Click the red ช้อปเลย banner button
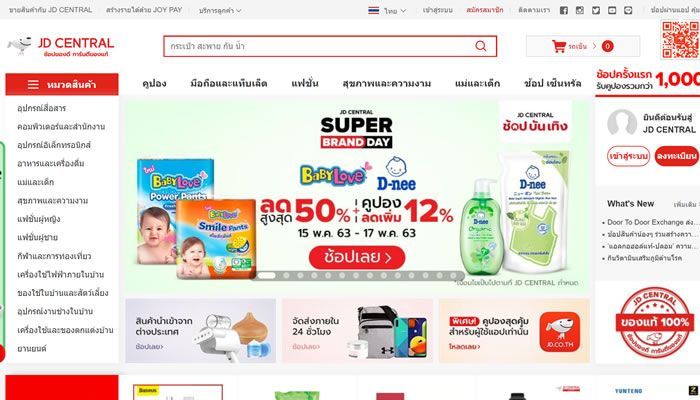 (x=357, y=258)
